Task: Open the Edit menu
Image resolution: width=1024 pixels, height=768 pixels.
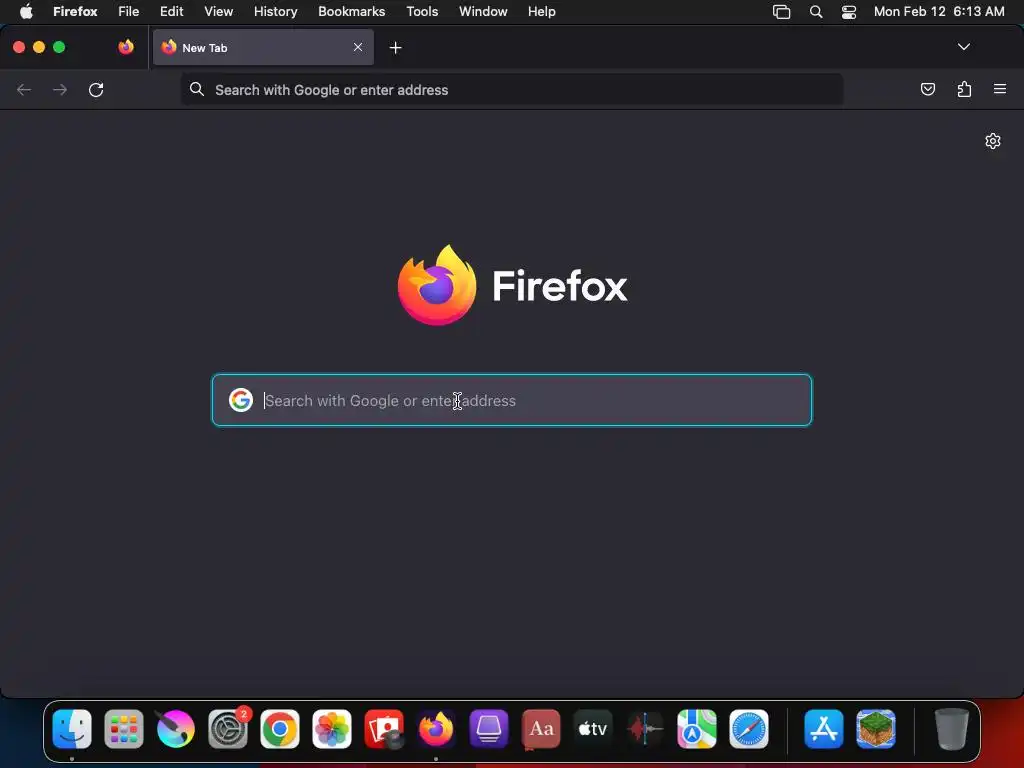Action: pyautogui.click(x=172, y=11)
